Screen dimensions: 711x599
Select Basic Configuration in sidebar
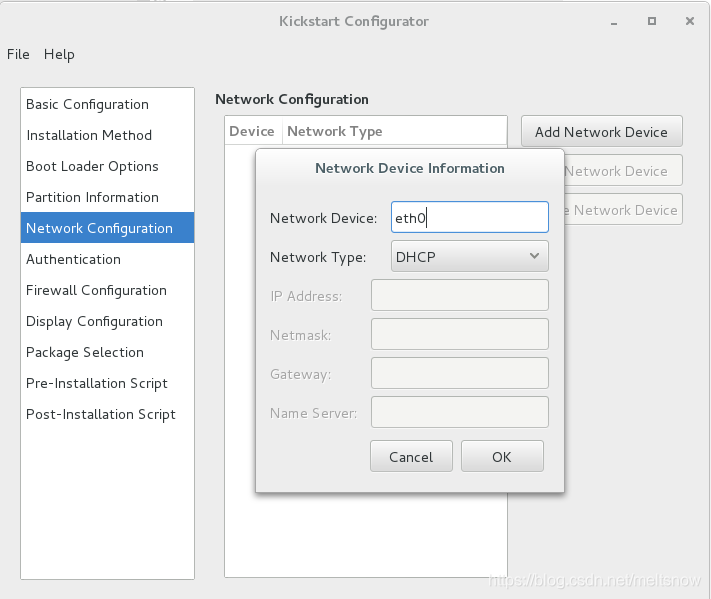tap(107, 104)
